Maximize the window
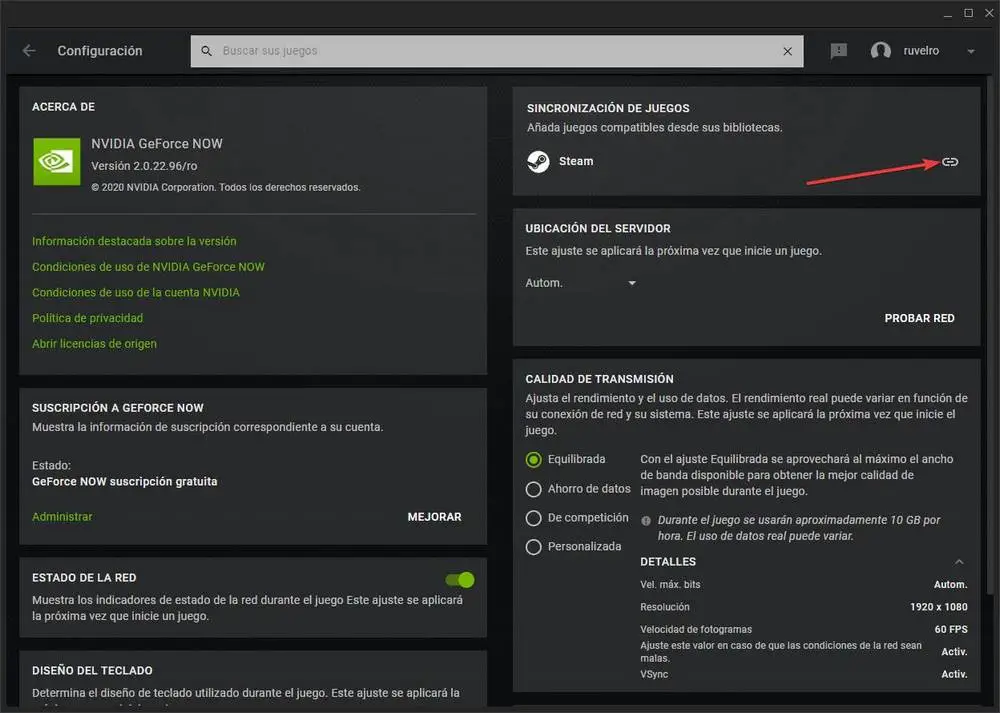The height and width of the screenshot is (713, 1000). click(x=968, y=13)
